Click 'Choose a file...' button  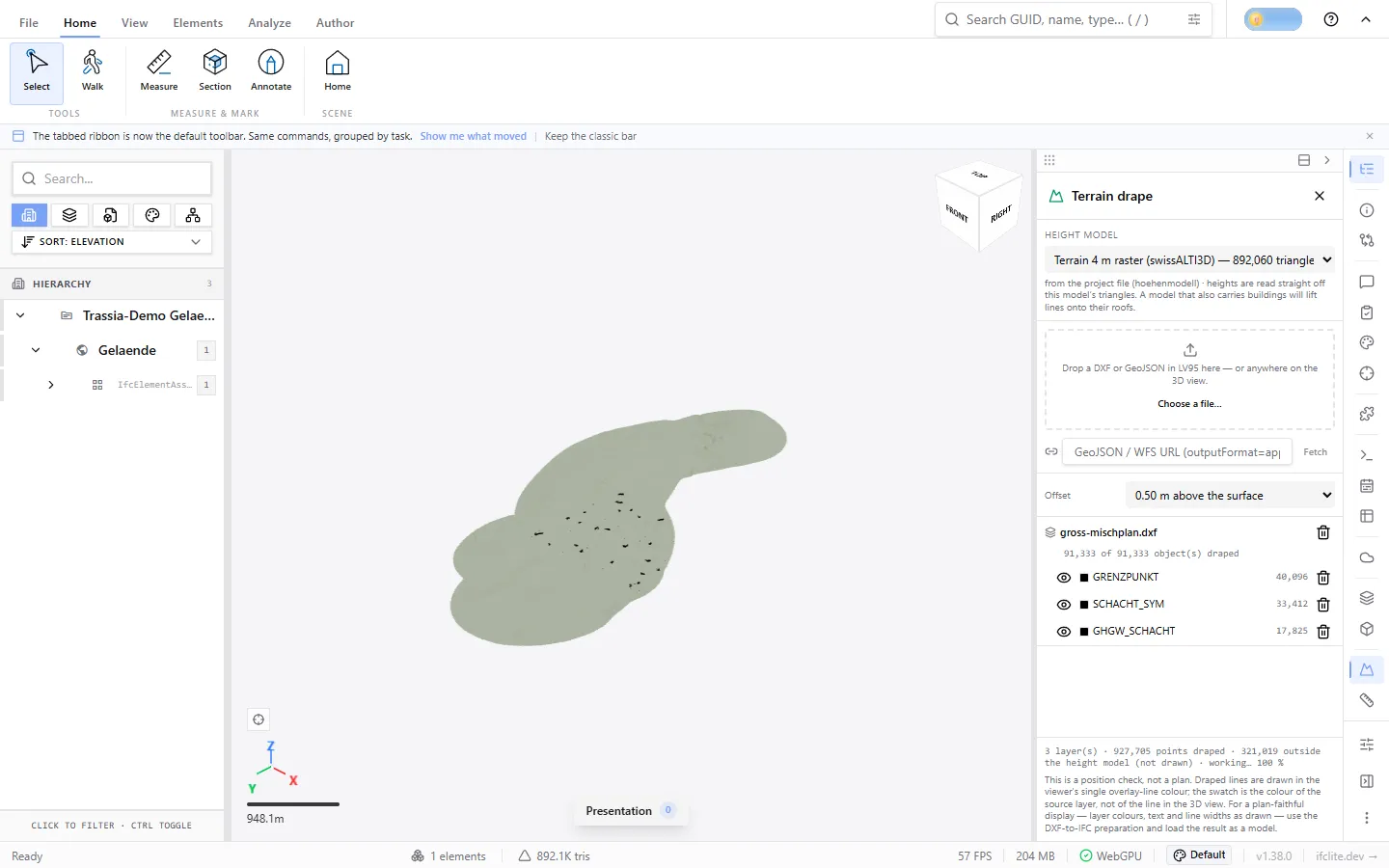[x=1189, y=404]
